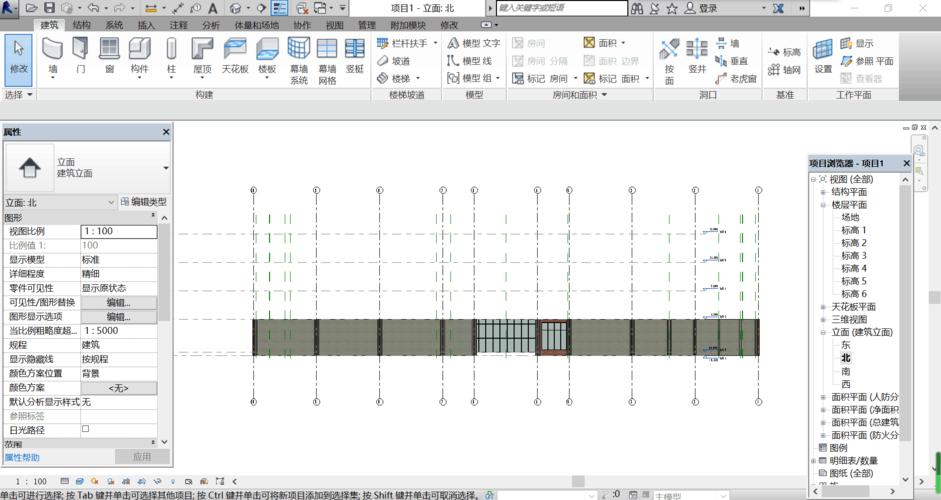Screen dimensions: 941x500
Task: Switch to the 结构 ribbon tab
Action: 81,25
